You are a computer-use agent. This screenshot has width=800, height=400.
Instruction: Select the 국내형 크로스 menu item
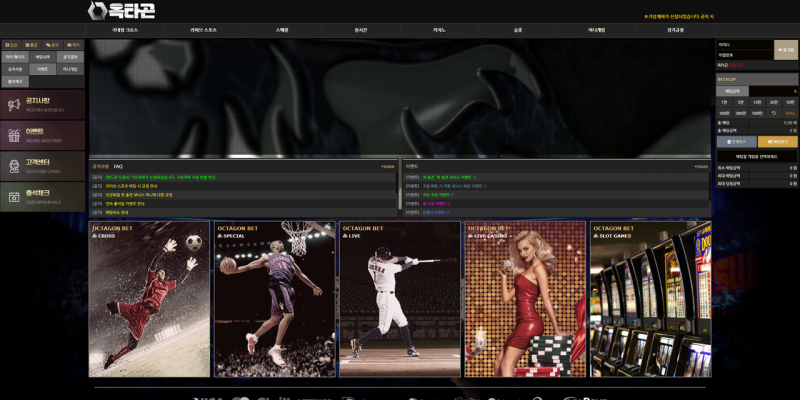tap(125, 31)
